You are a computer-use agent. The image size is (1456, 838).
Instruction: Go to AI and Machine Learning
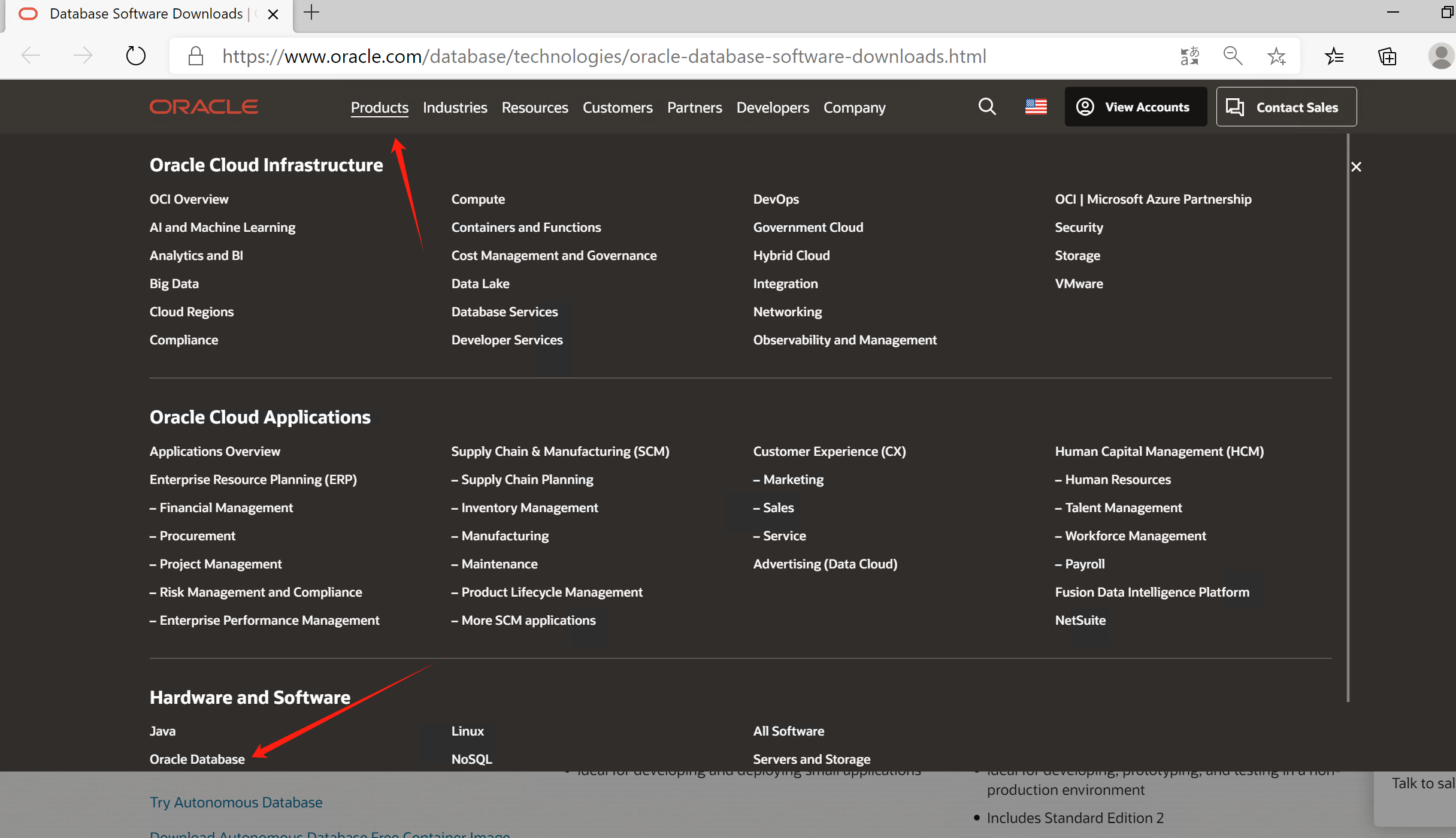(222, 227)
